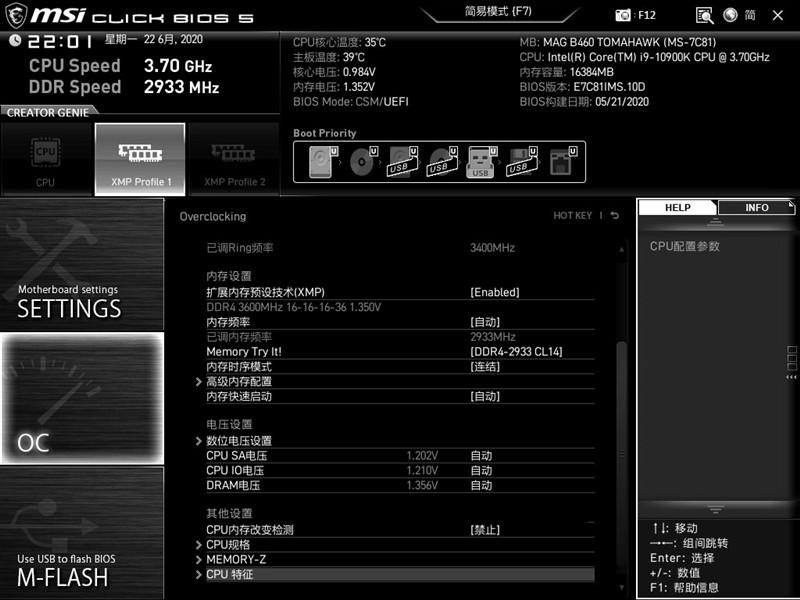
Task: Click the 简 language indicator
Action: pos(749,15)
